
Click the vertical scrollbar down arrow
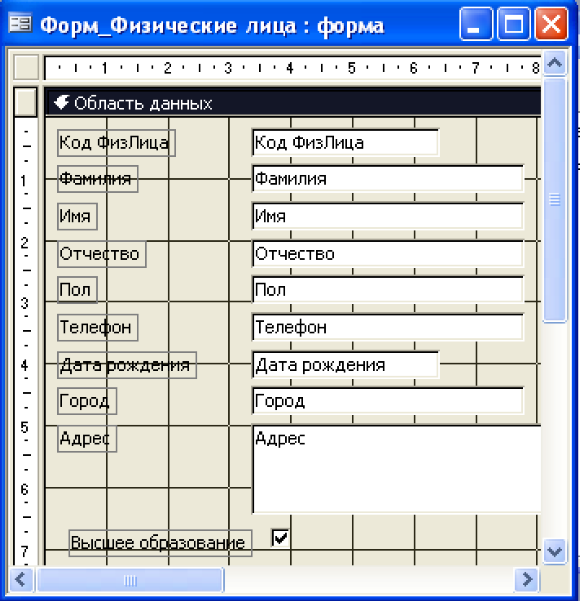pyautogui.click(x=555, y=552)
